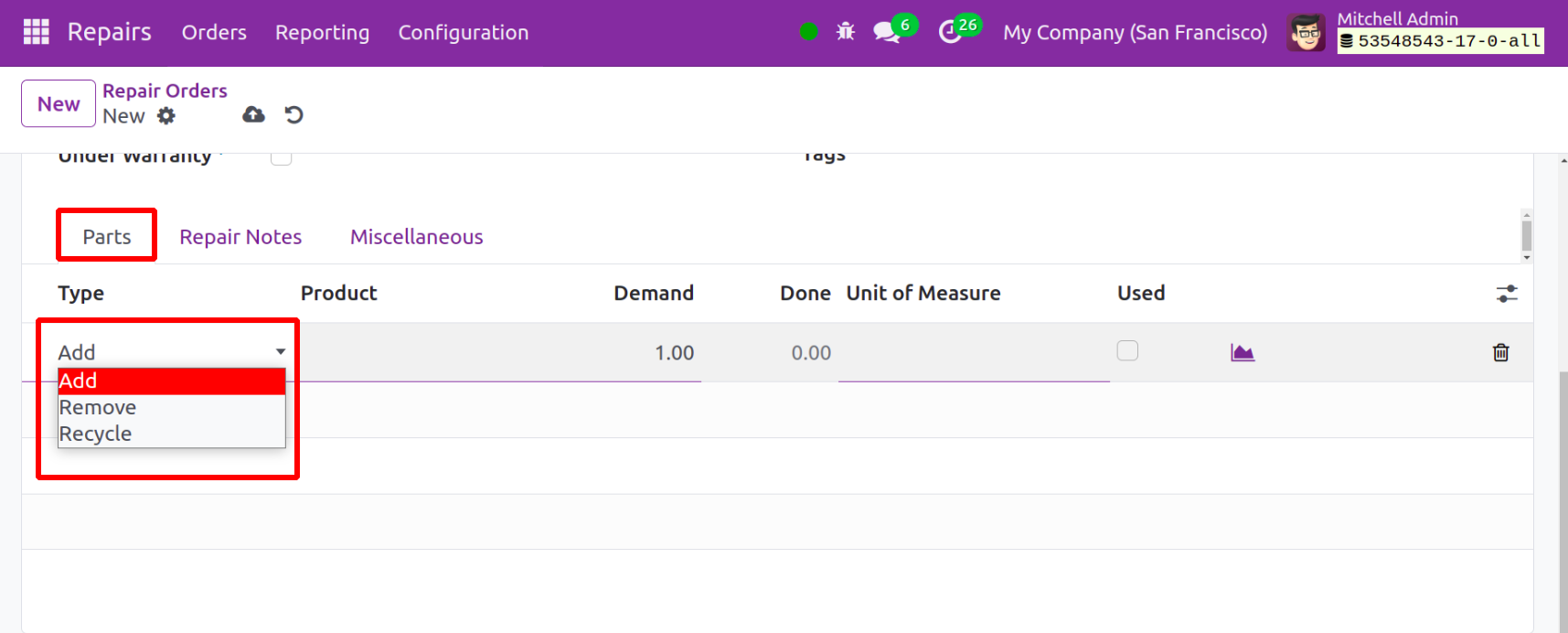The image size is (1568, 633).
Task: Choose Remove in the Type dropdown list
Action: pyautogui.click(x=172, y=408)
